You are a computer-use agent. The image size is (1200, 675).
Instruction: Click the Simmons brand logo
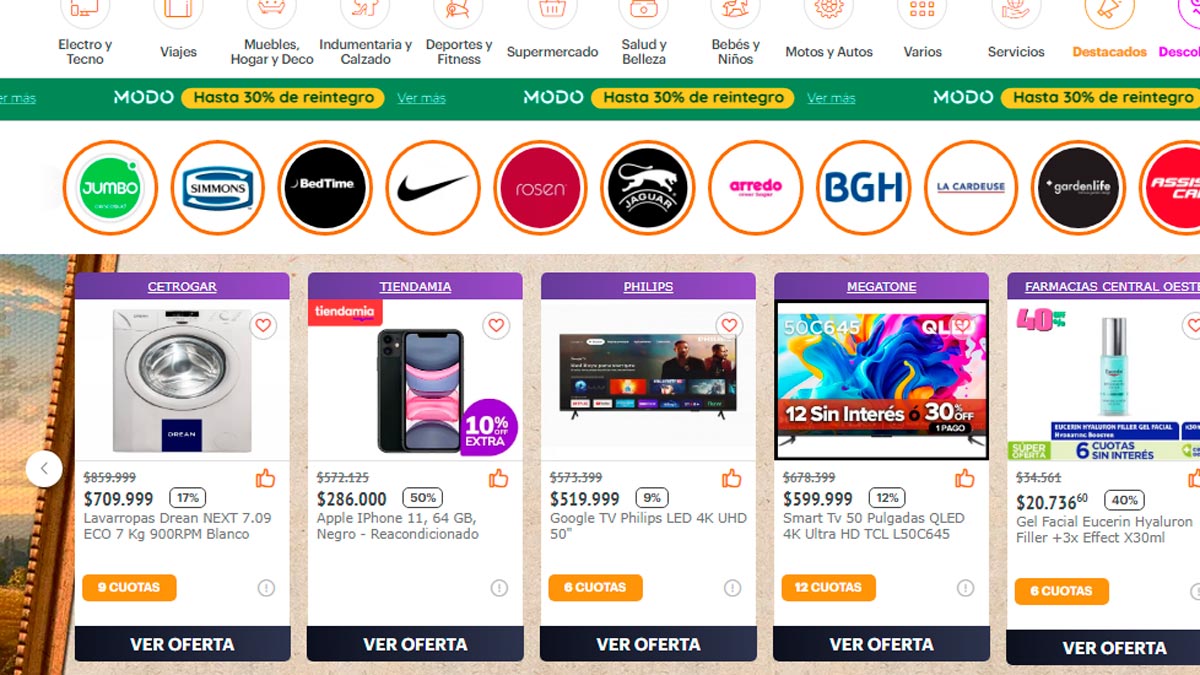coord(217,188)
